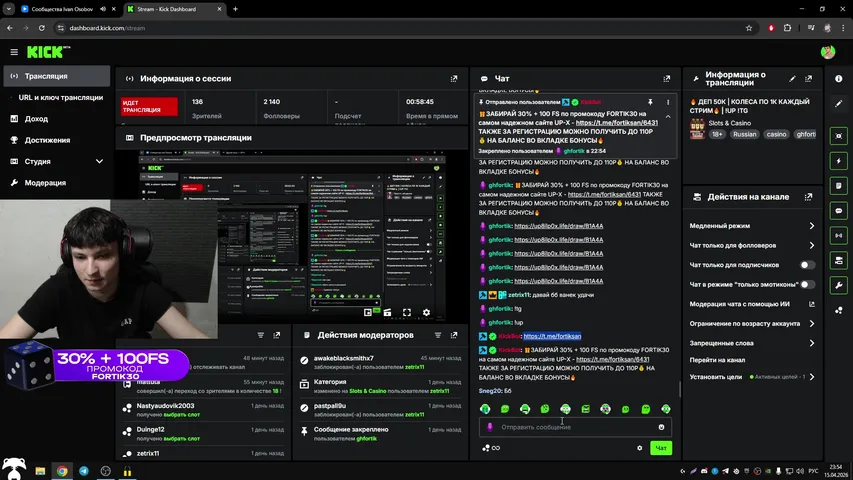Open the emote picker in the chat message box

(x=661, y=427)
